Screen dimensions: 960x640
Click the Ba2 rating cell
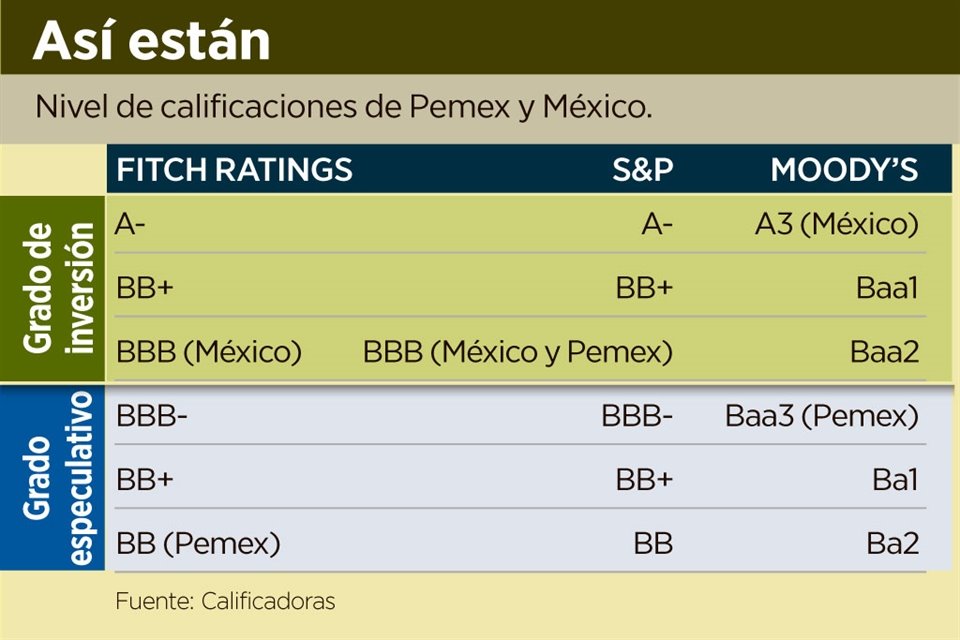pos(892,544)
